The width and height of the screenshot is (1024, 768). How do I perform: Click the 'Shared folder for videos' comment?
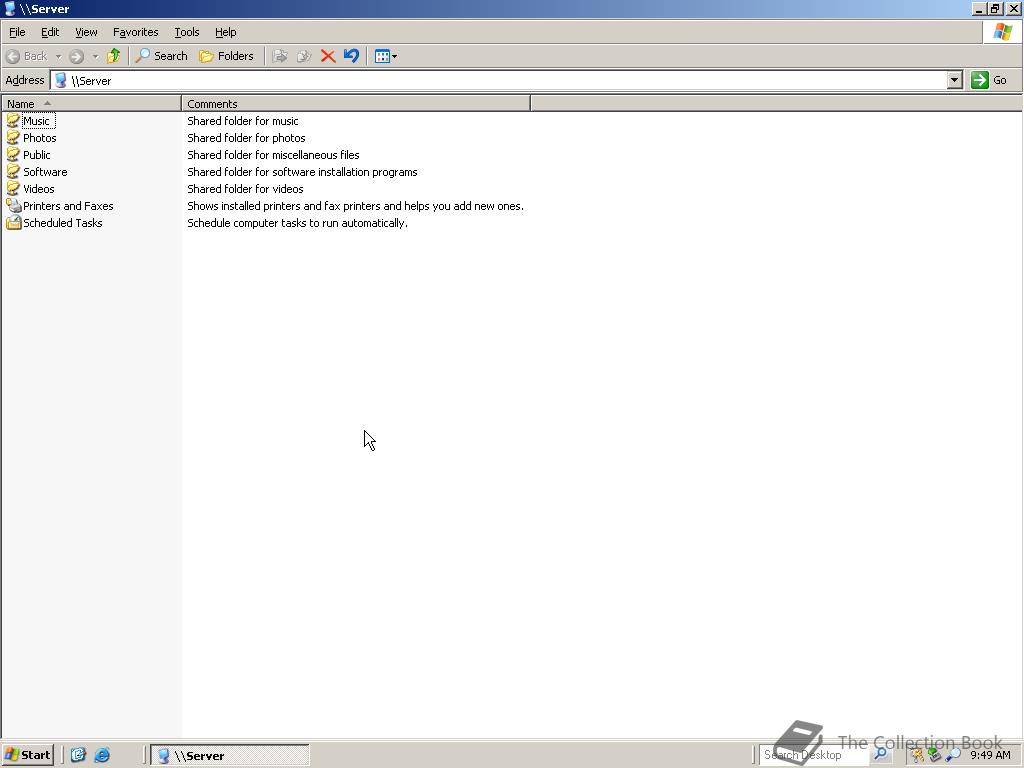tap(246, 189)
